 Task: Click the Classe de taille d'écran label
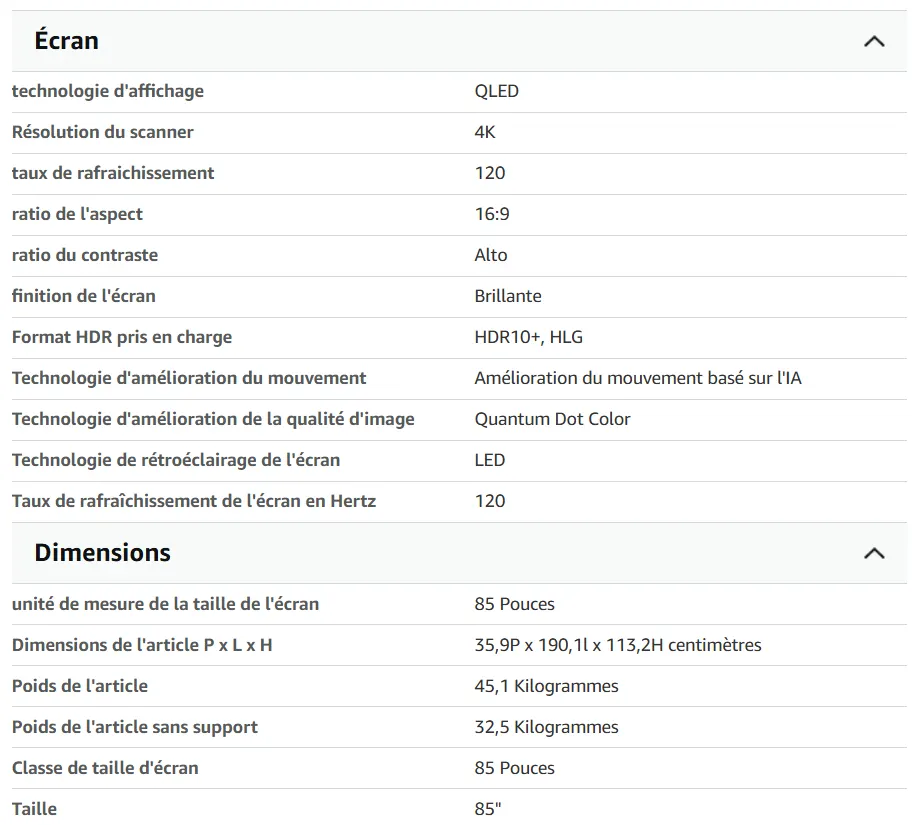[105, 768]
